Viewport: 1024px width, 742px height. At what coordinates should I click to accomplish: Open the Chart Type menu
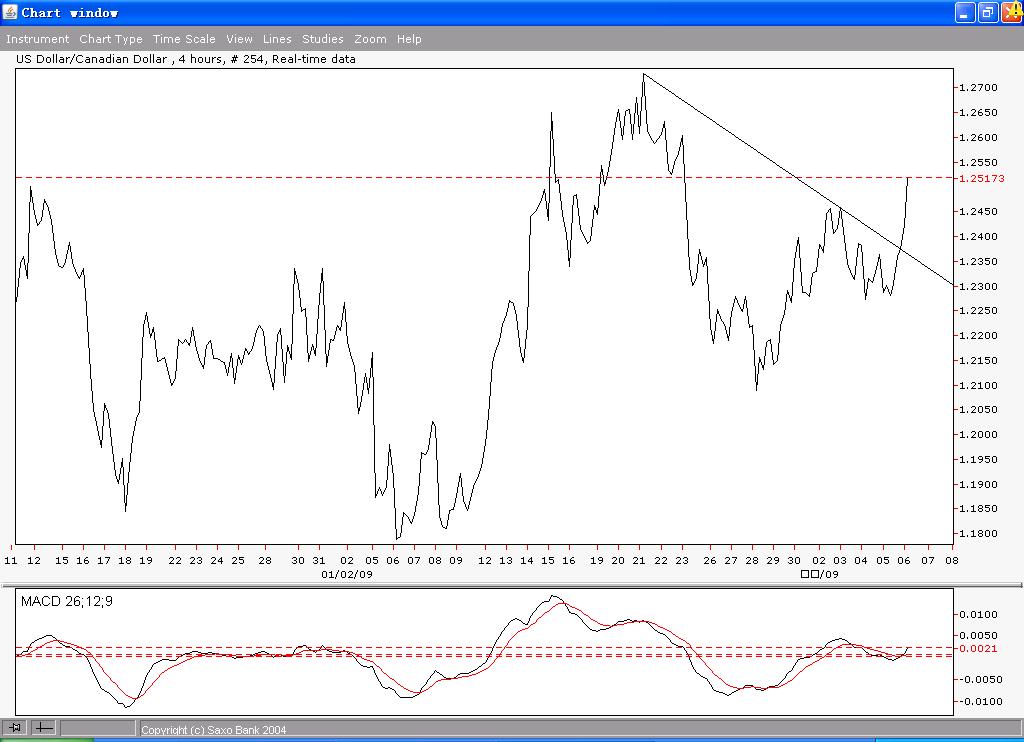111,39
